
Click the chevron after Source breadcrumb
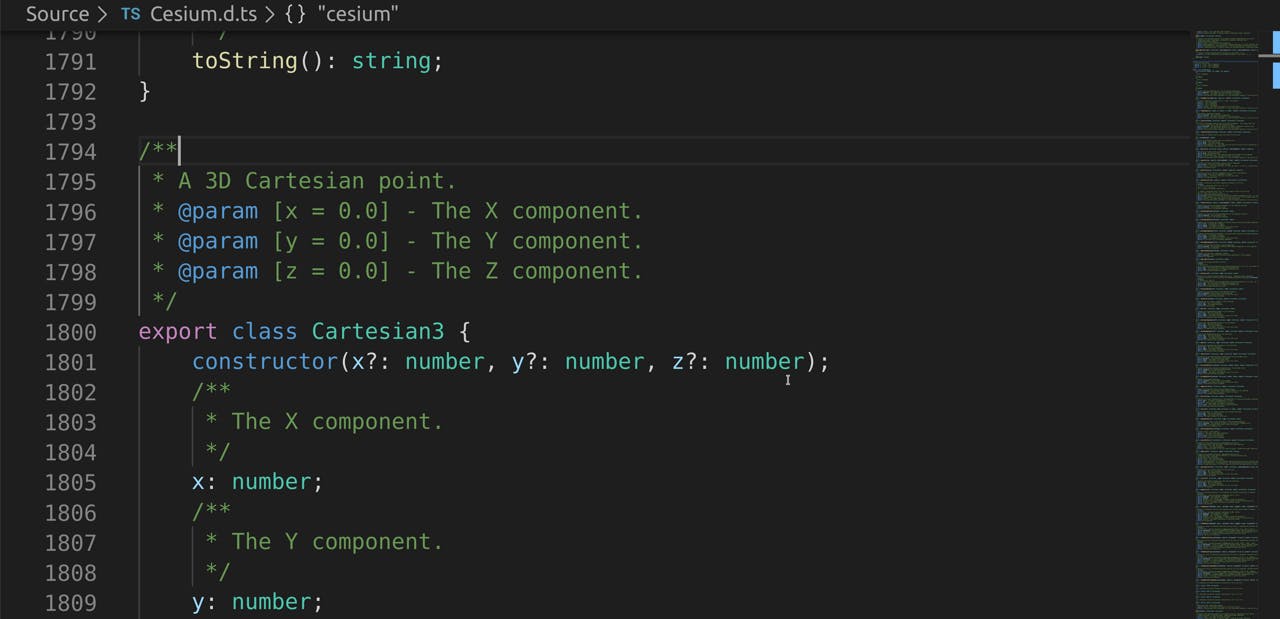tap(103, 14)
